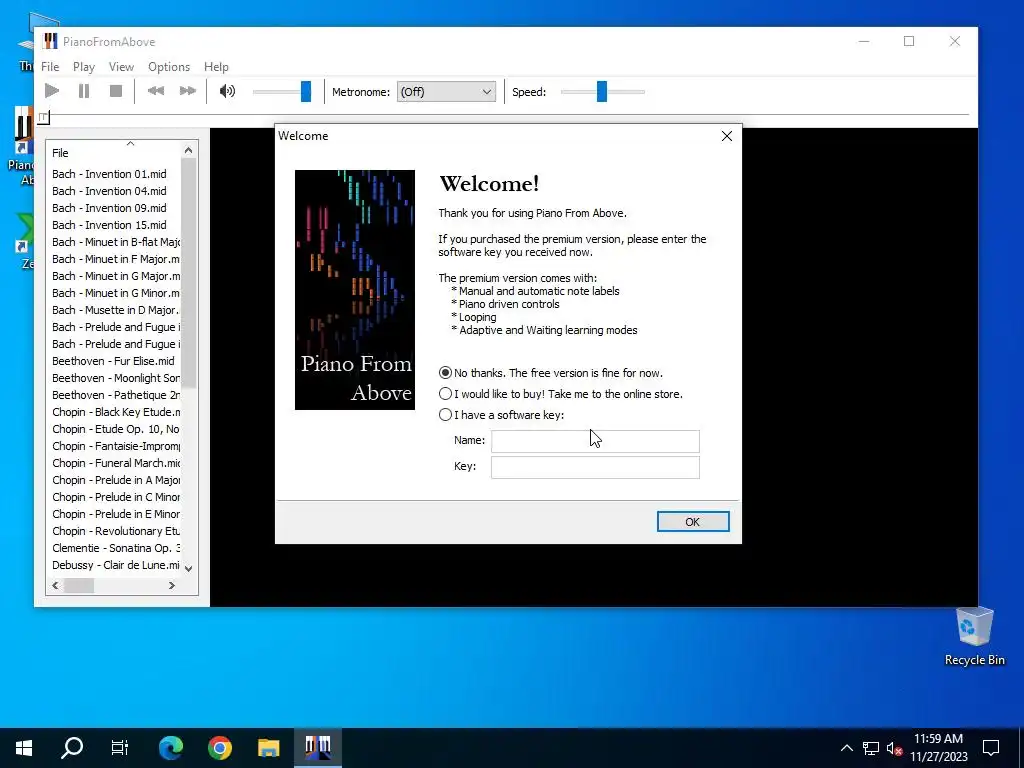Click the Stop button in toolbar
The height and width of the screenshot is (768, 1024).
(x=116, y=91)
